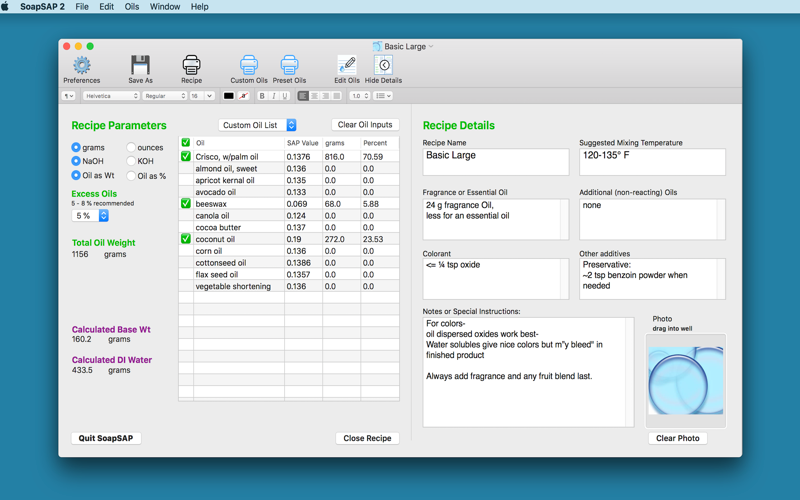
Task: Print the recipe with the Recipe printer icon
Action: tap(191, 65)
